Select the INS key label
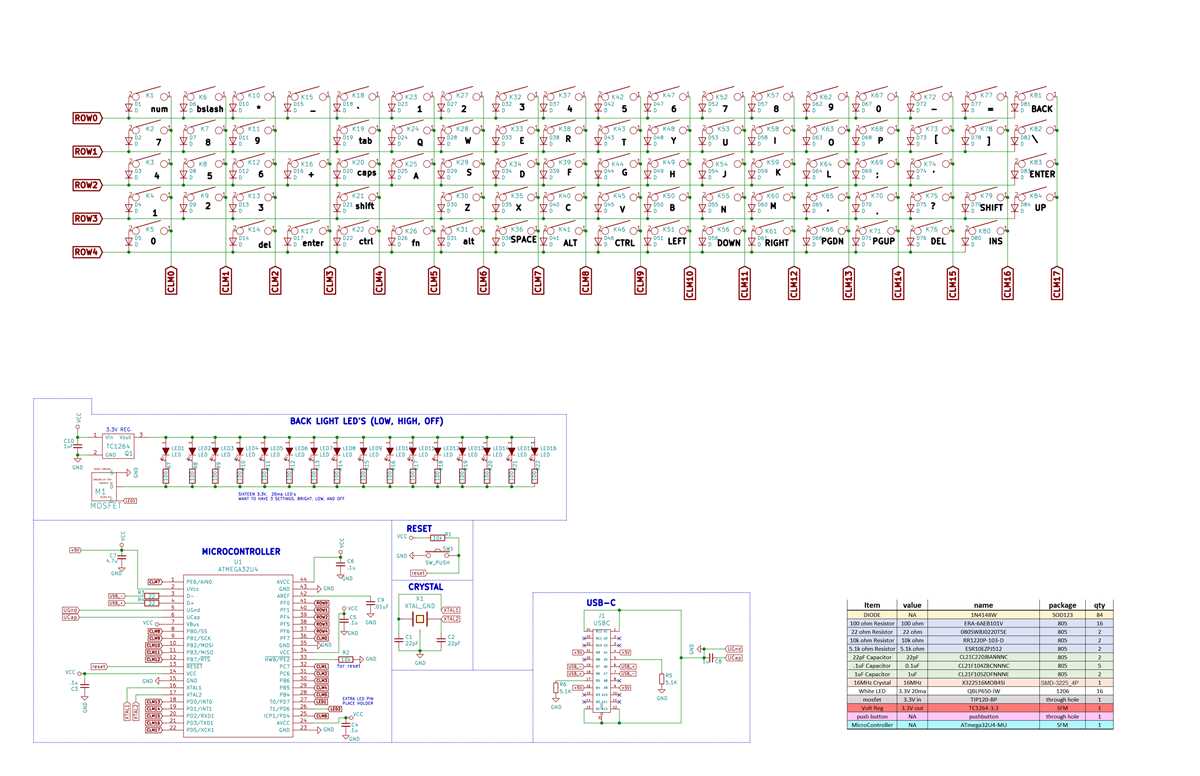This screenshot has height=776, width=1200. click(995, 241)
